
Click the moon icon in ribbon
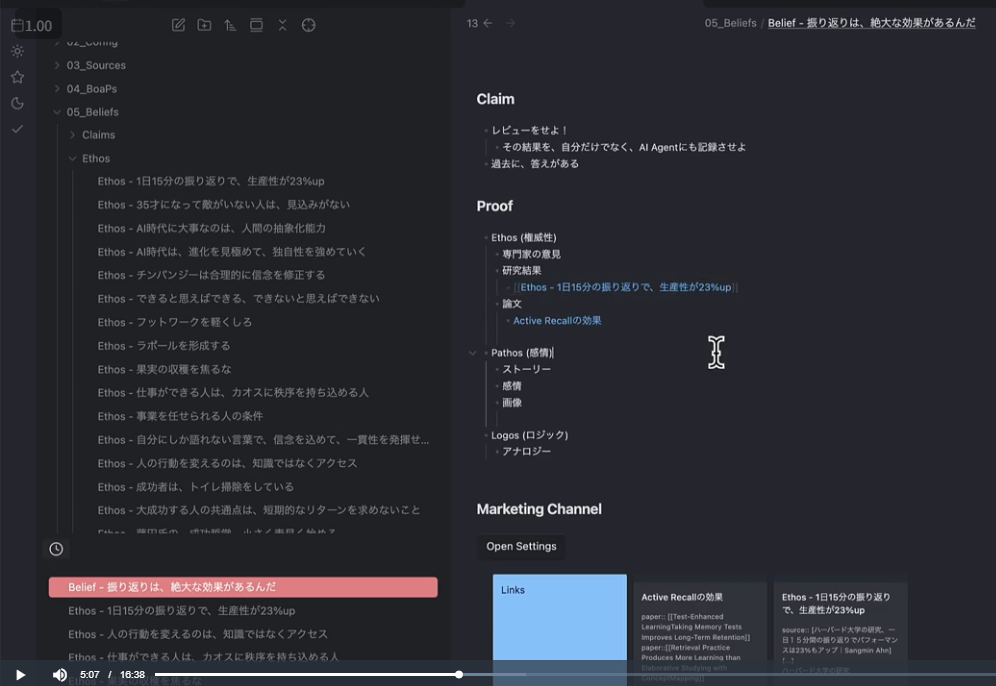(17, 103)
